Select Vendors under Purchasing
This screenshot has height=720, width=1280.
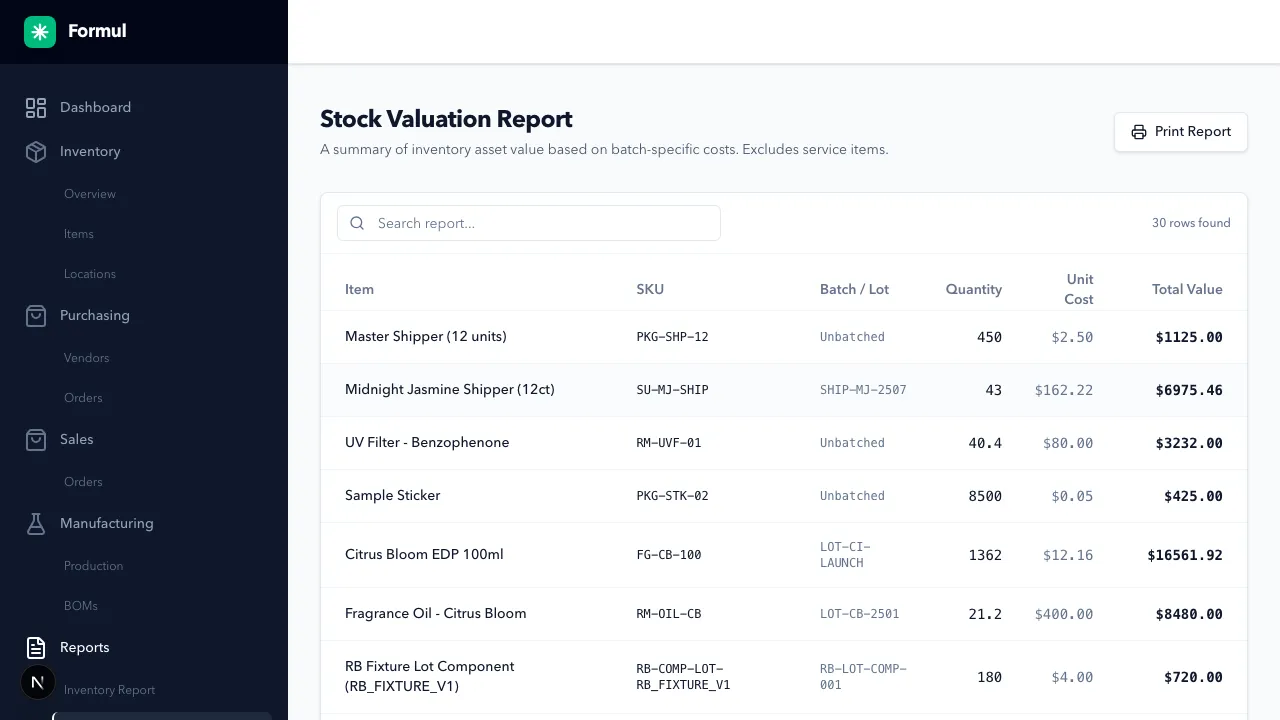click(86, 357)
